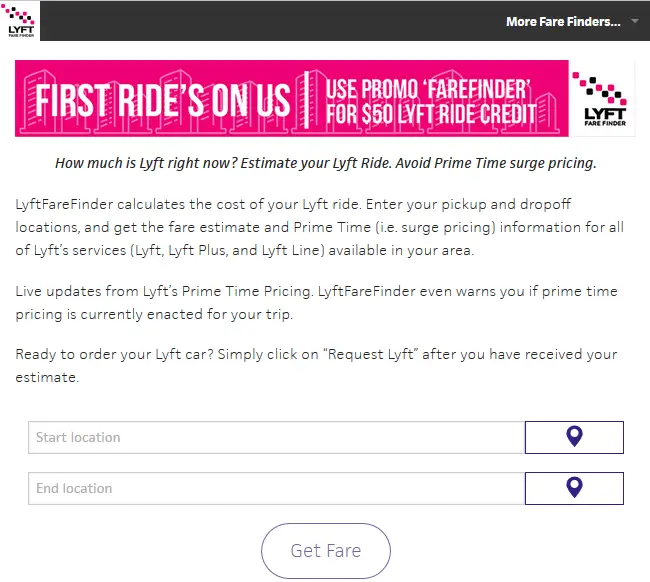Screen dimensions: 650x582
Task: Click the italic 'How much is Lyft right now' heading
Action: click(x=325, y=163)
